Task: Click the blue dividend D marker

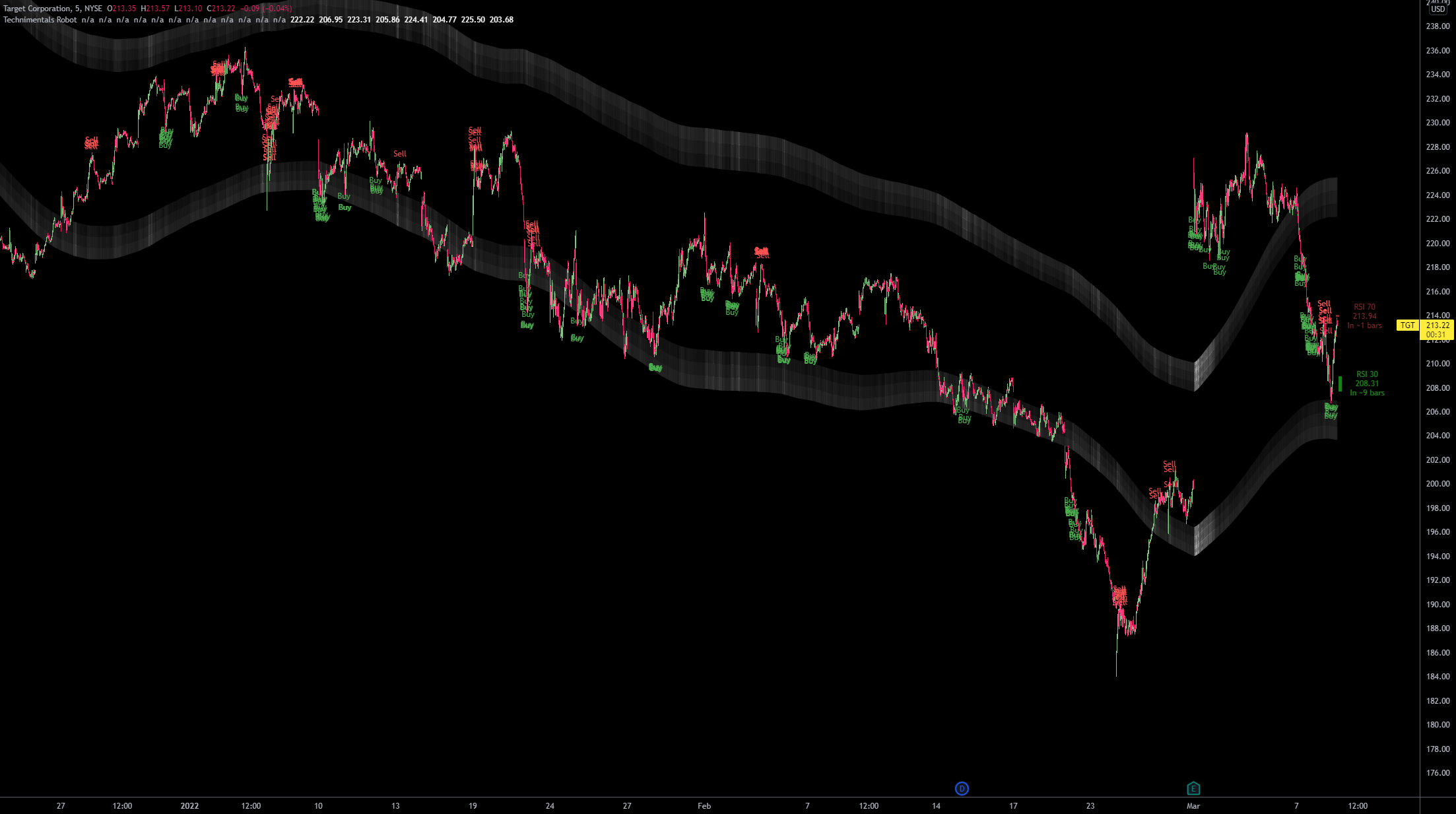Action: click(x=962, y=788)
